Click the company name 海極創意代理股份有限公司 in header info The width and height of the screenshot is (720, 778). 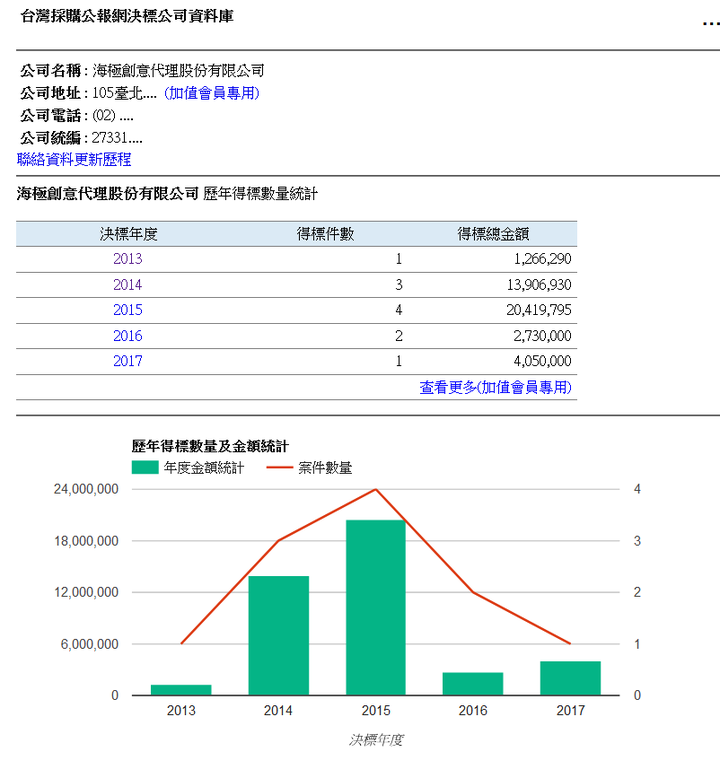178,71
